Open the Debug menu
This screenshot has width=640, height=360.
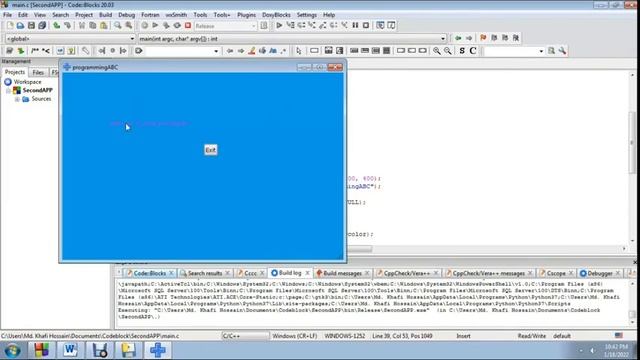tap(127, 15)
